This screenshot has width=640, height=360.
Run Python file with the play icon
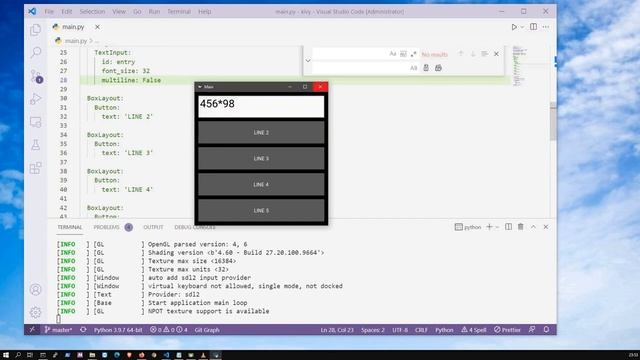(514, 27)
